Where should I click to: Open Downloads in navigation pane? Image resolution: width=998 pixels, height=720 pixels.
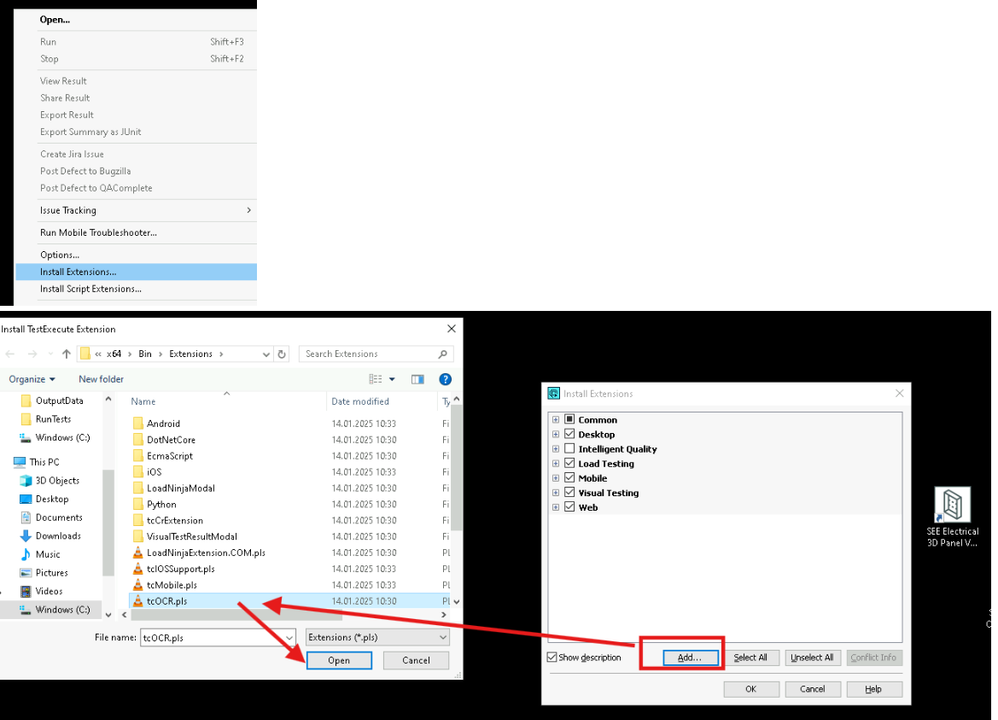(58, 536)
